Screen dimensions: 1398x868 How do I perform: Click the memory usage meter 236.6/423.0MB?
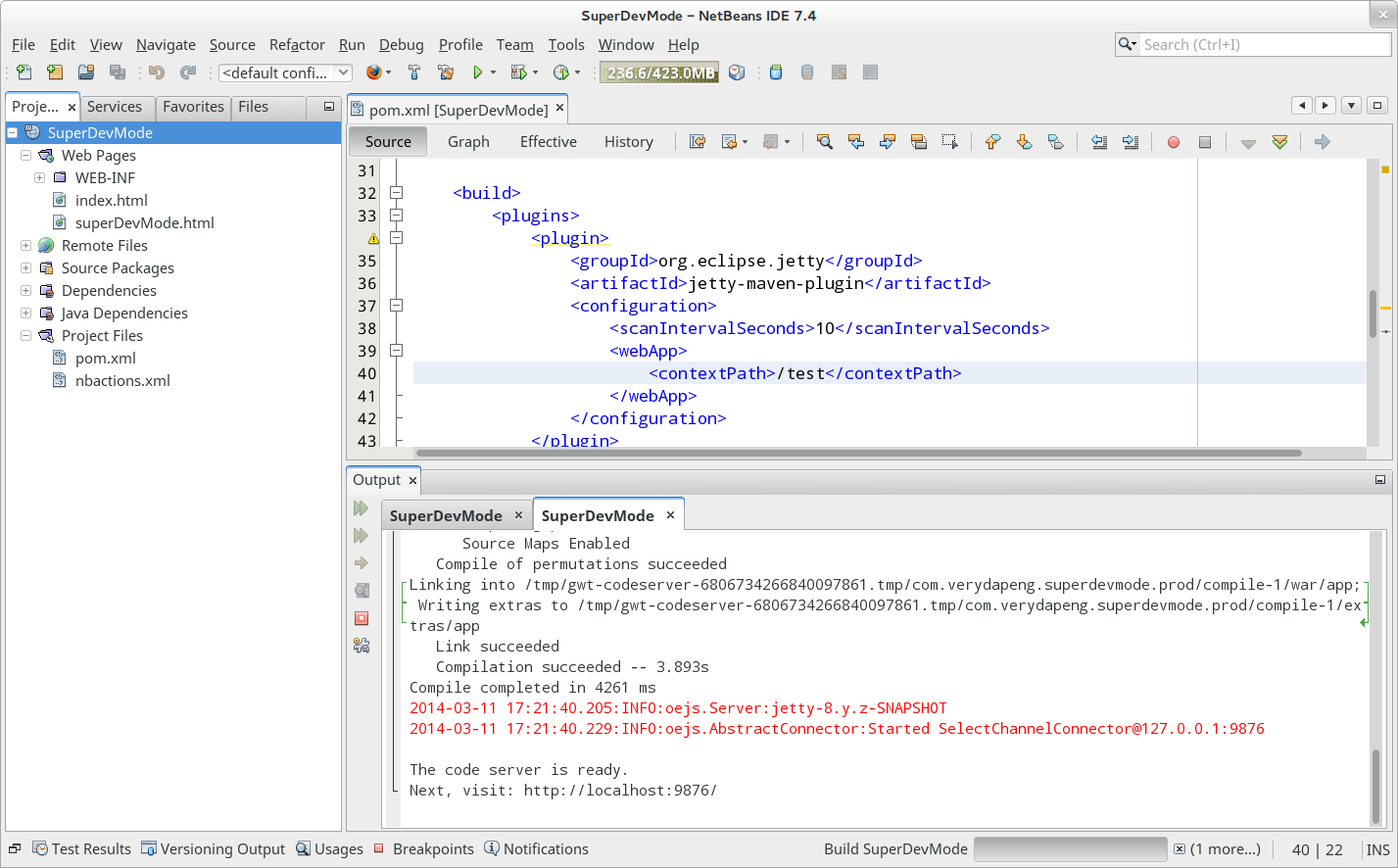pyautogui.click(x=659, y=72)
